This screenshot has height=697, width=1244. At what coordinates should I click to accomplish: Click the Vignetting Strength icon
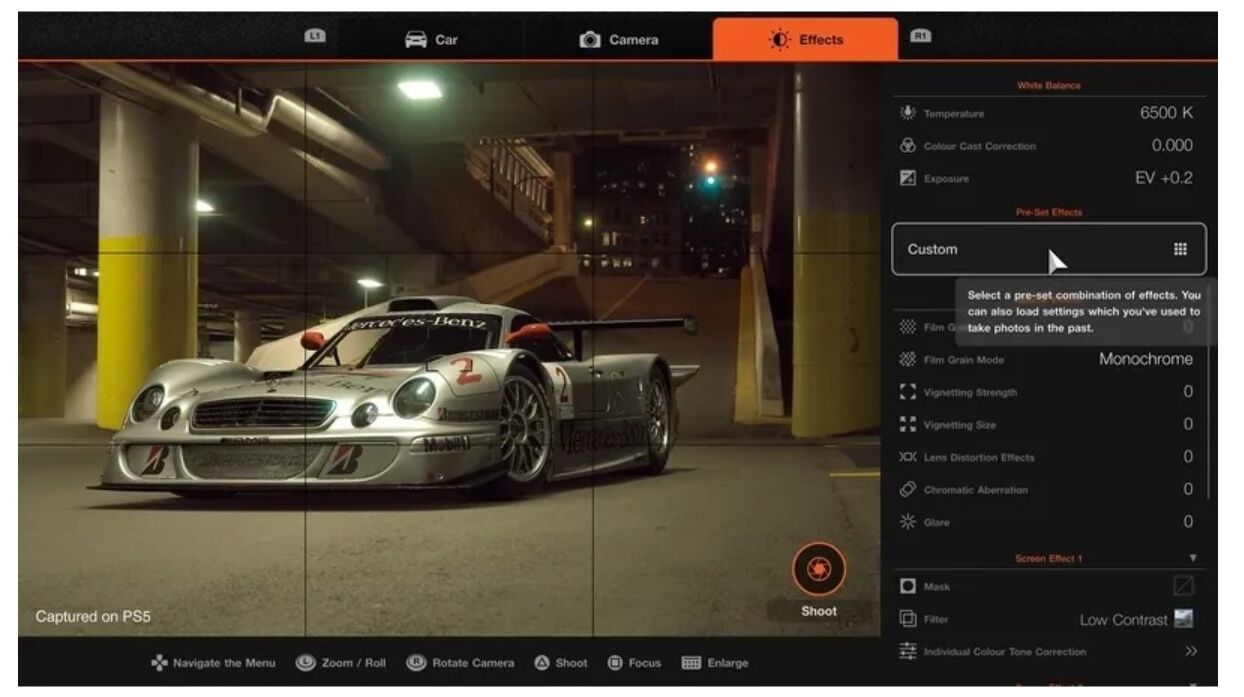pos(908,392)
